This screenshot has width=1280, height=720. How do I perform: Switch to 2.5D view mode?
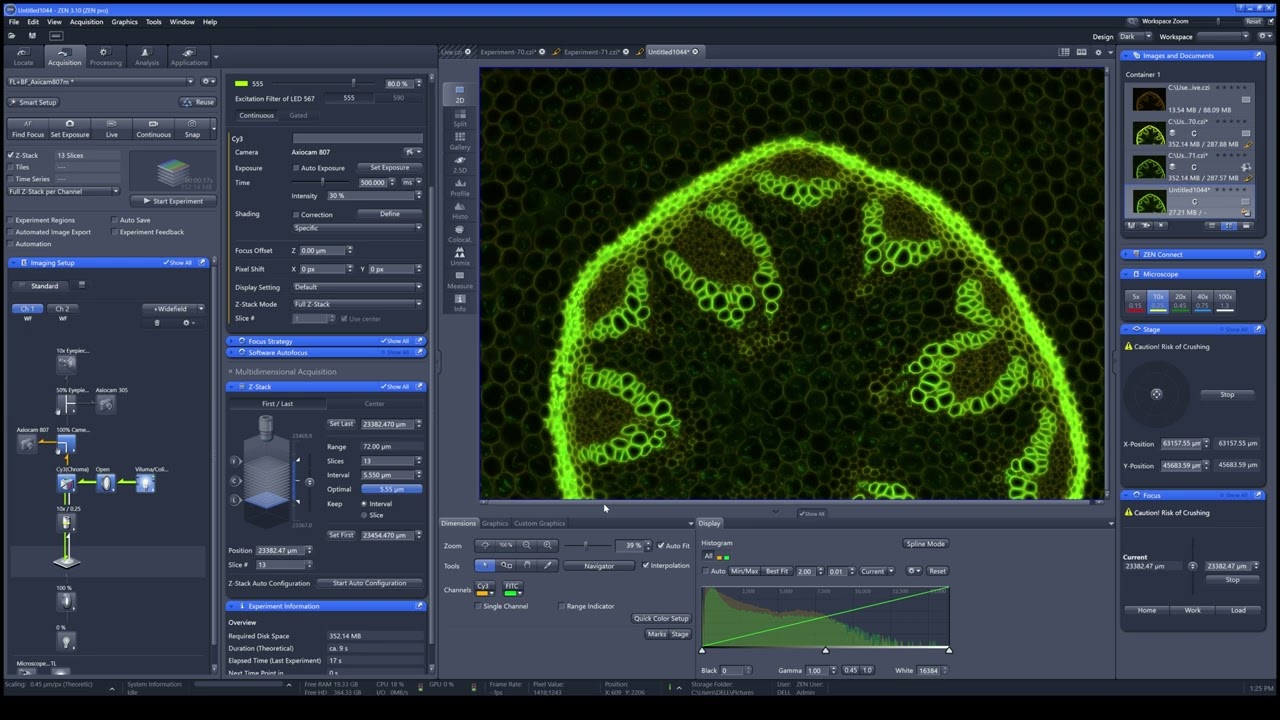point(460,163)
